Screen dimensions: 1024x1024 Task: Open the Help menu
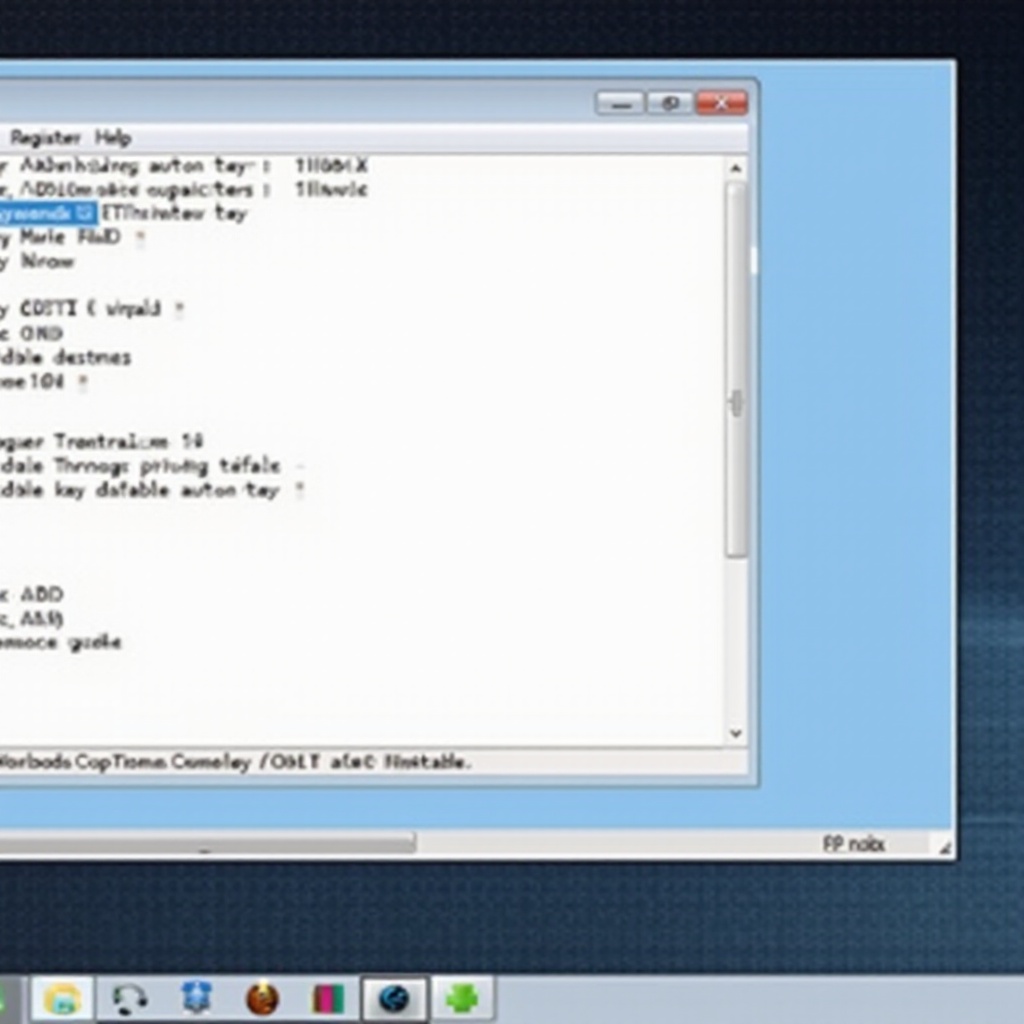click(113, 138)
